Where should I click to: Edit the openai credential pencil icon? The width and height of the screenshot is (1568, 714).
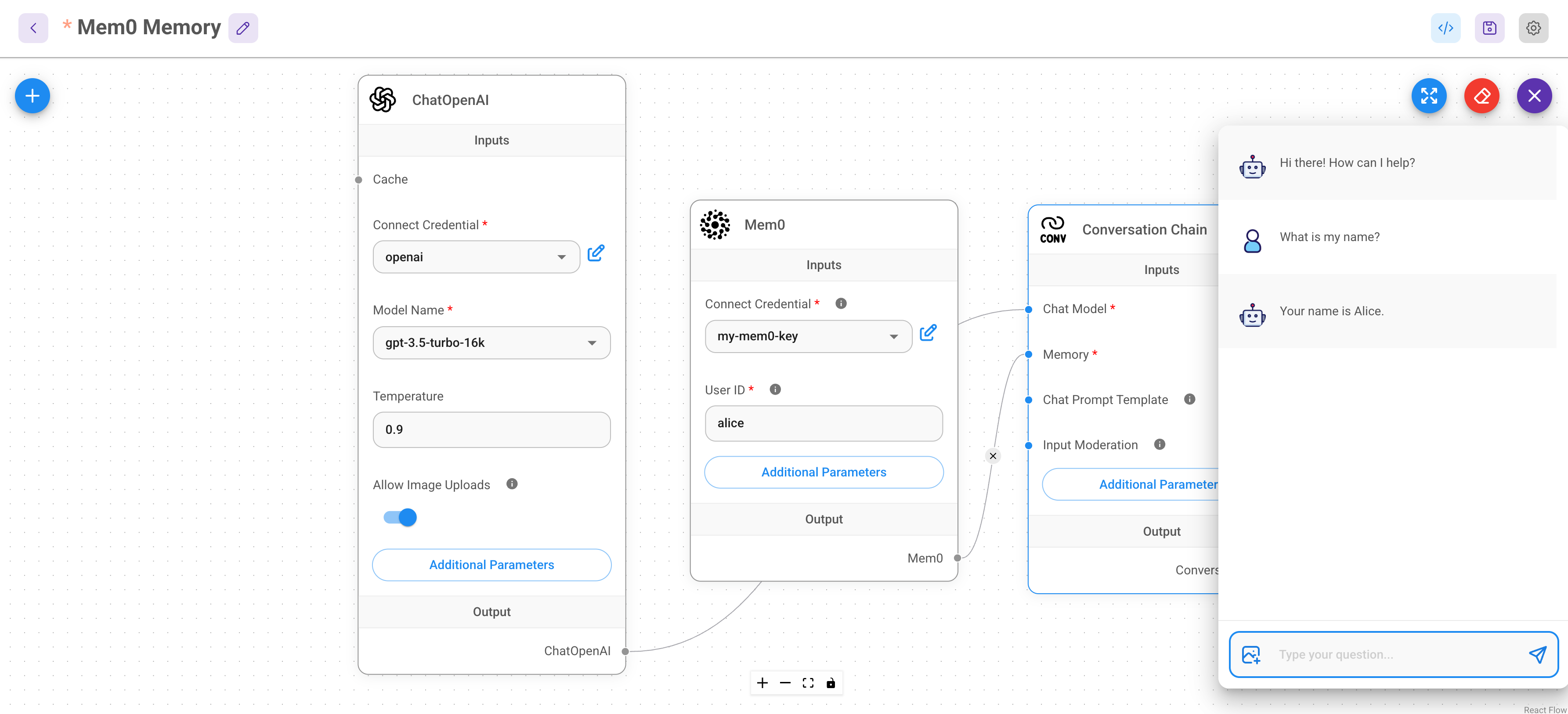(595, 253)
